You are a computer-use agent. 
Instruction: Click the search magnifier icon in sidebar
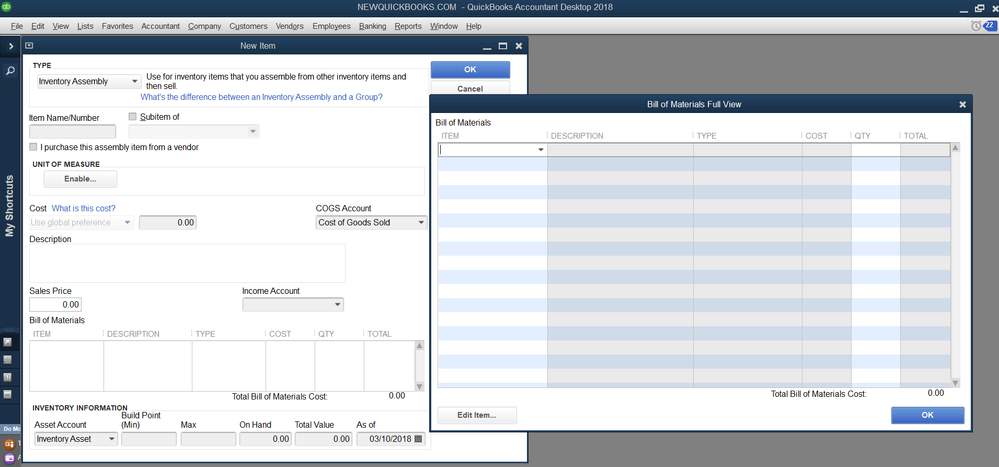[10, 71]
